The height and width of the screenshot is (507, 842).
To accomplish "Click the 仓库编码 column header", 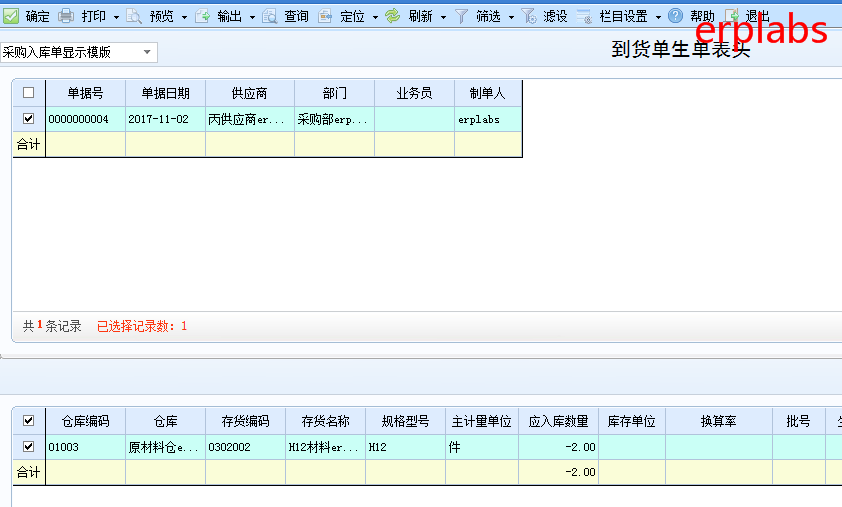I will coord(85,422).
